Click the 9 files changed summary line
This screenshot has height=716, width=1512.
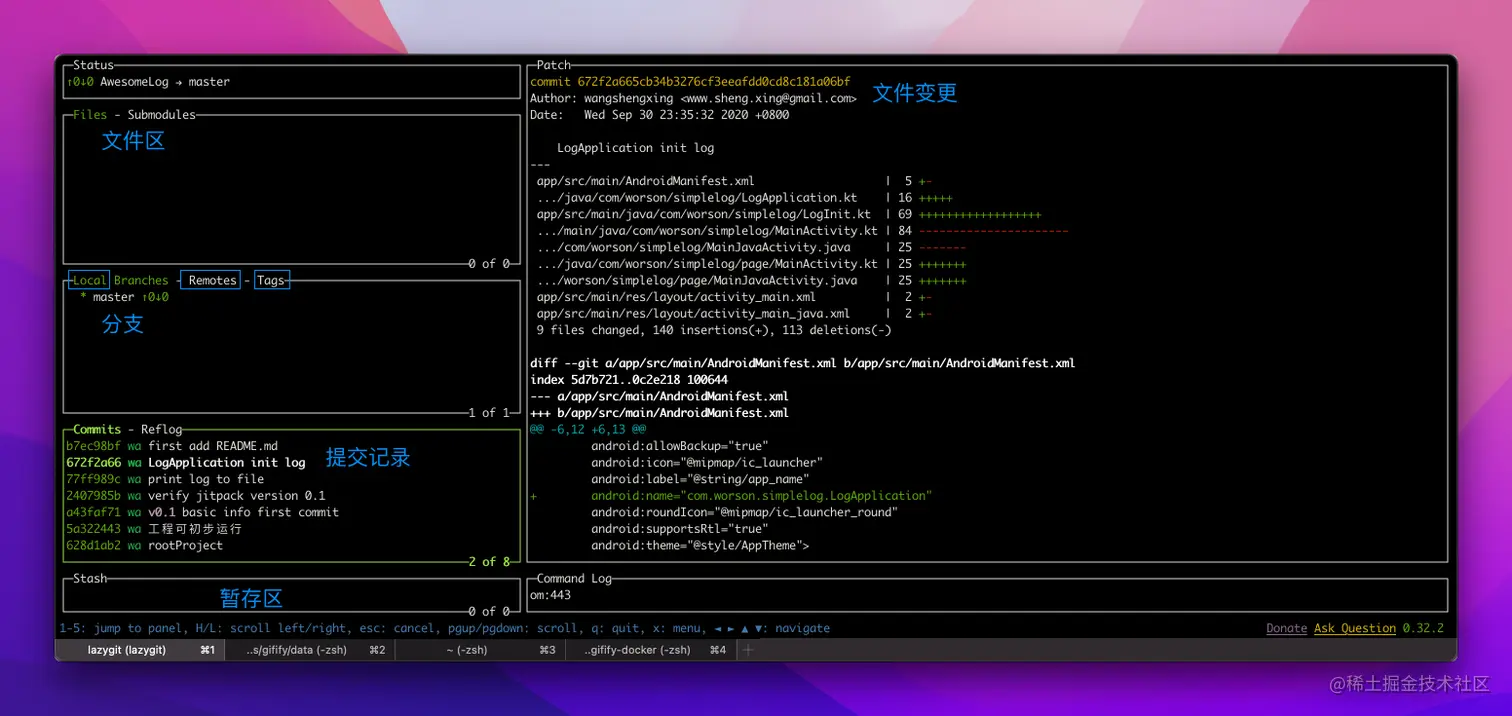[x=713, y=330]
